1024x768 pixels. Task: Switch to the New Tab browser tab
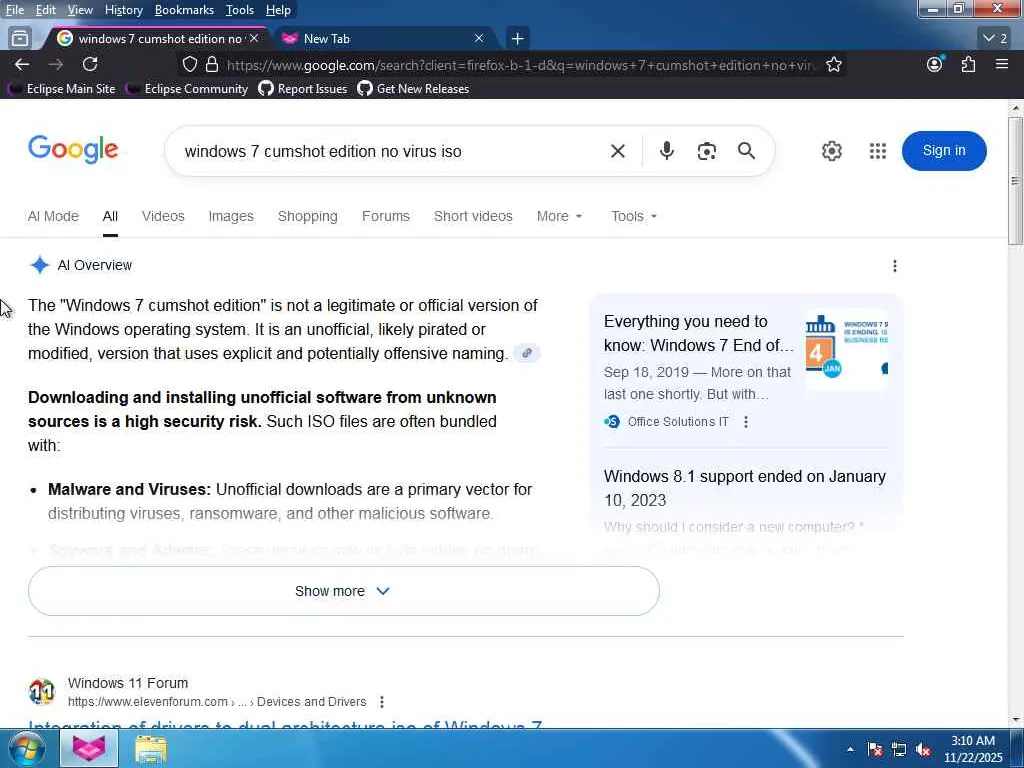pos(383,39)
